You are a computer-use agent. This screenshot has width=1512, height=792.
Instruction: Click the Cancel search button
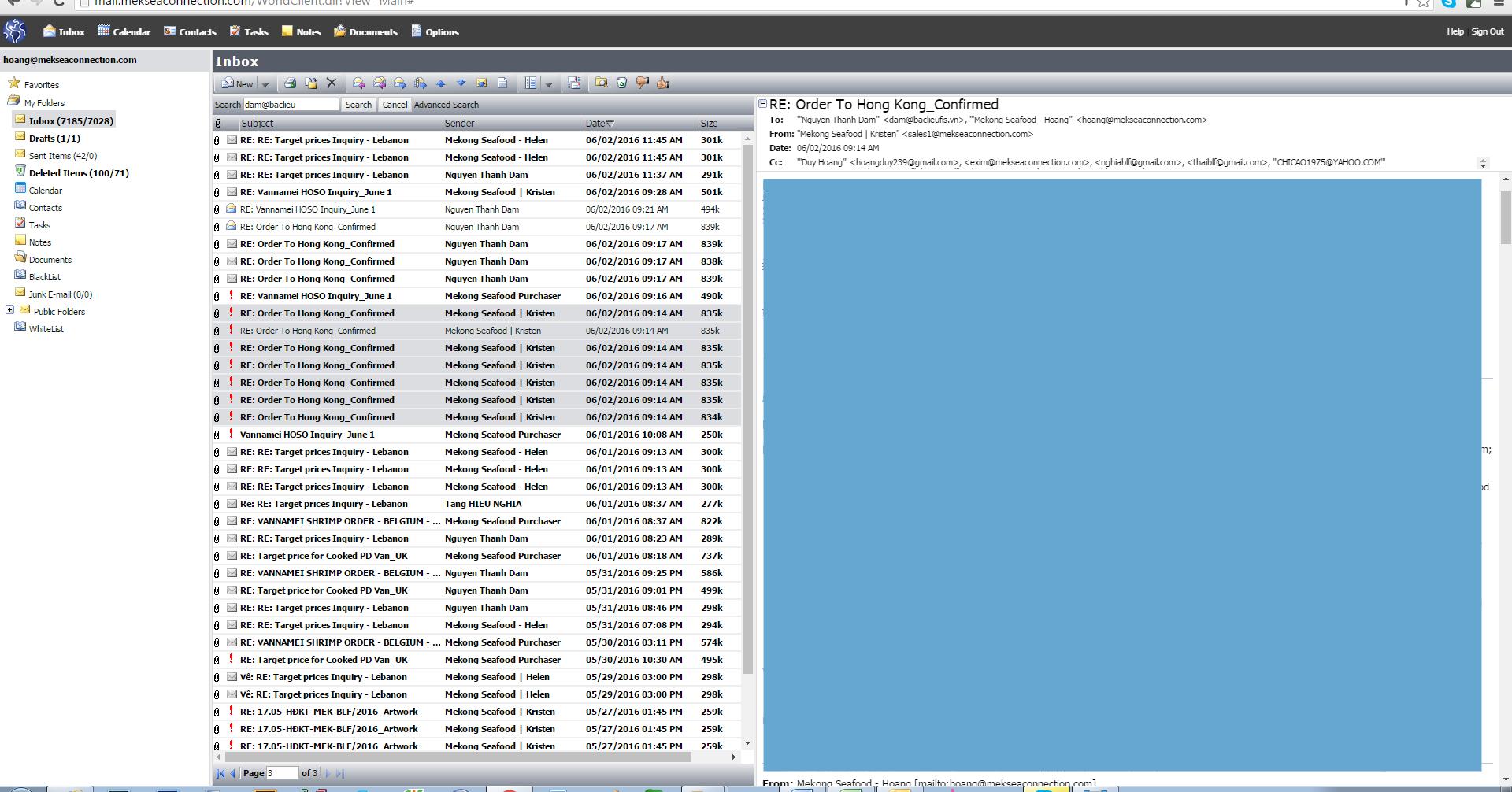point(395,105)
